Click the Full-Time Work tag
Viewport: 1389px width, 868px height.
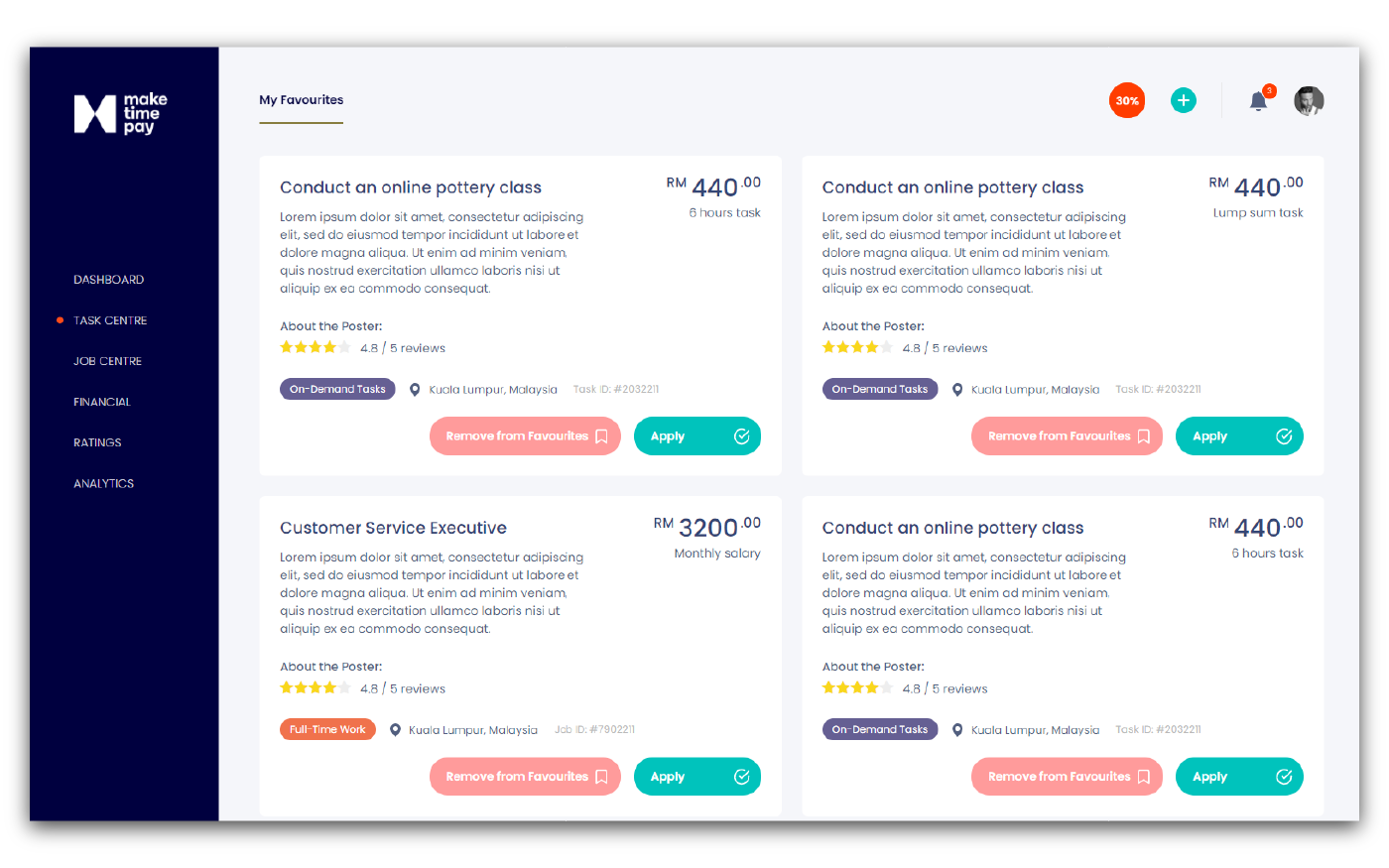(327, 729)
